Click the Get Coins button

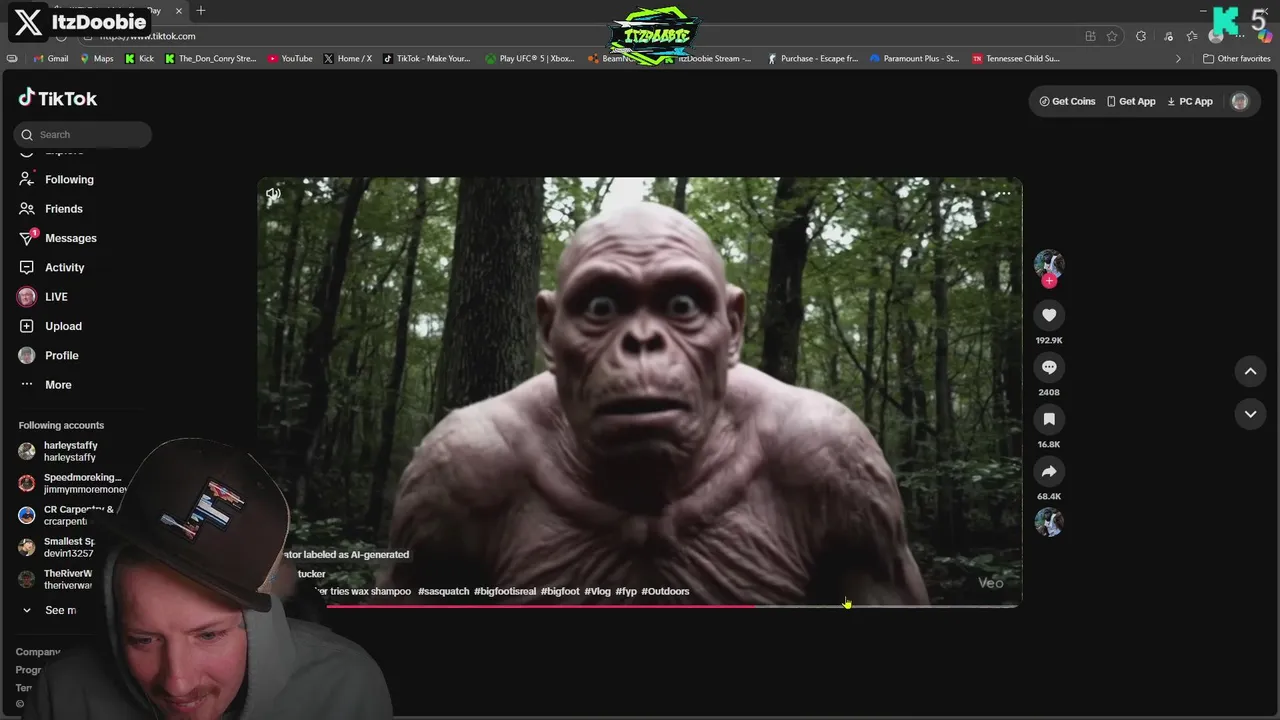(1067, 101)
